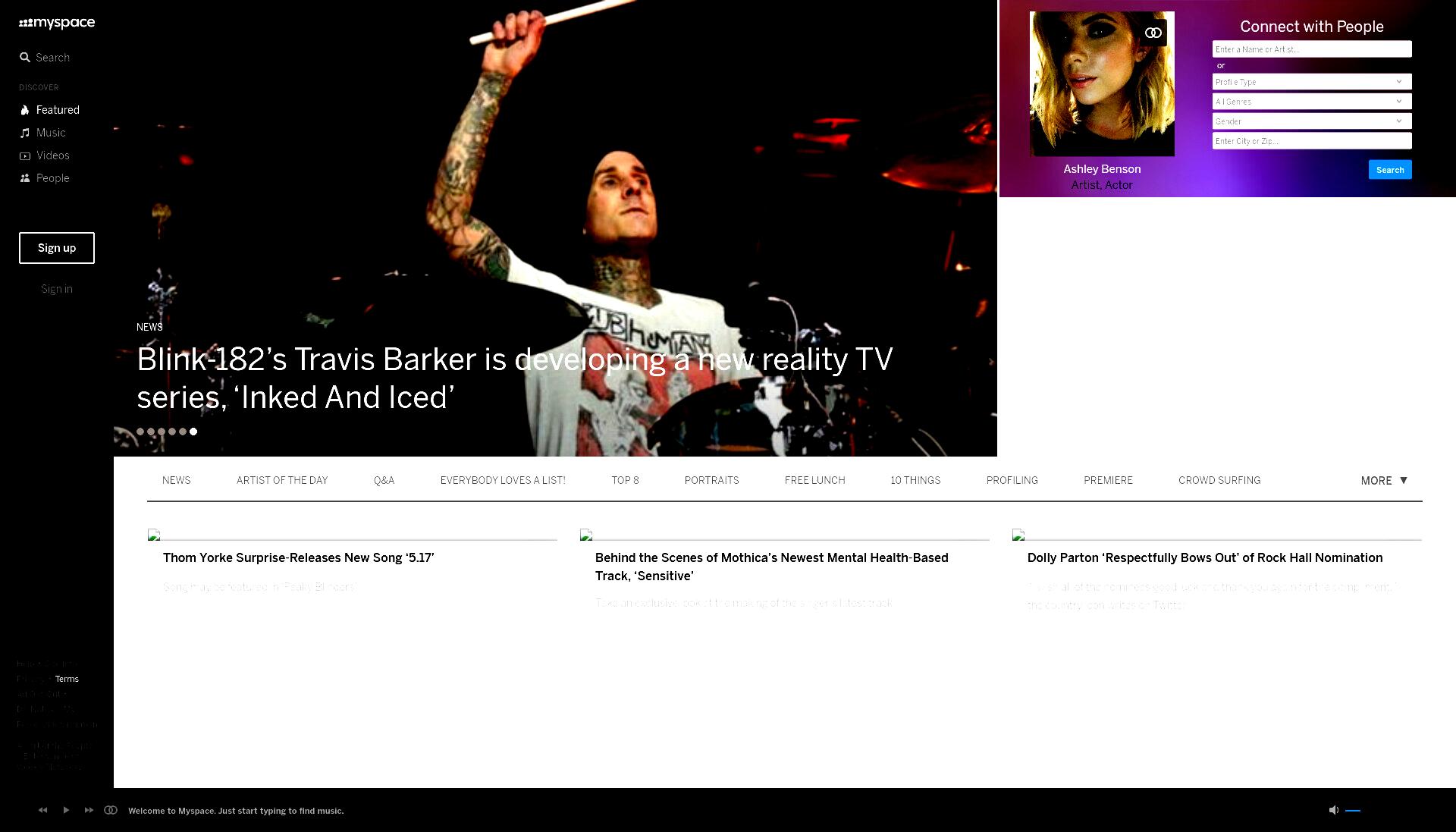Skip to previous track in the player
The width and height of the screenshot is (1456, 832).
pyautogui.click(x=43, y=810)
